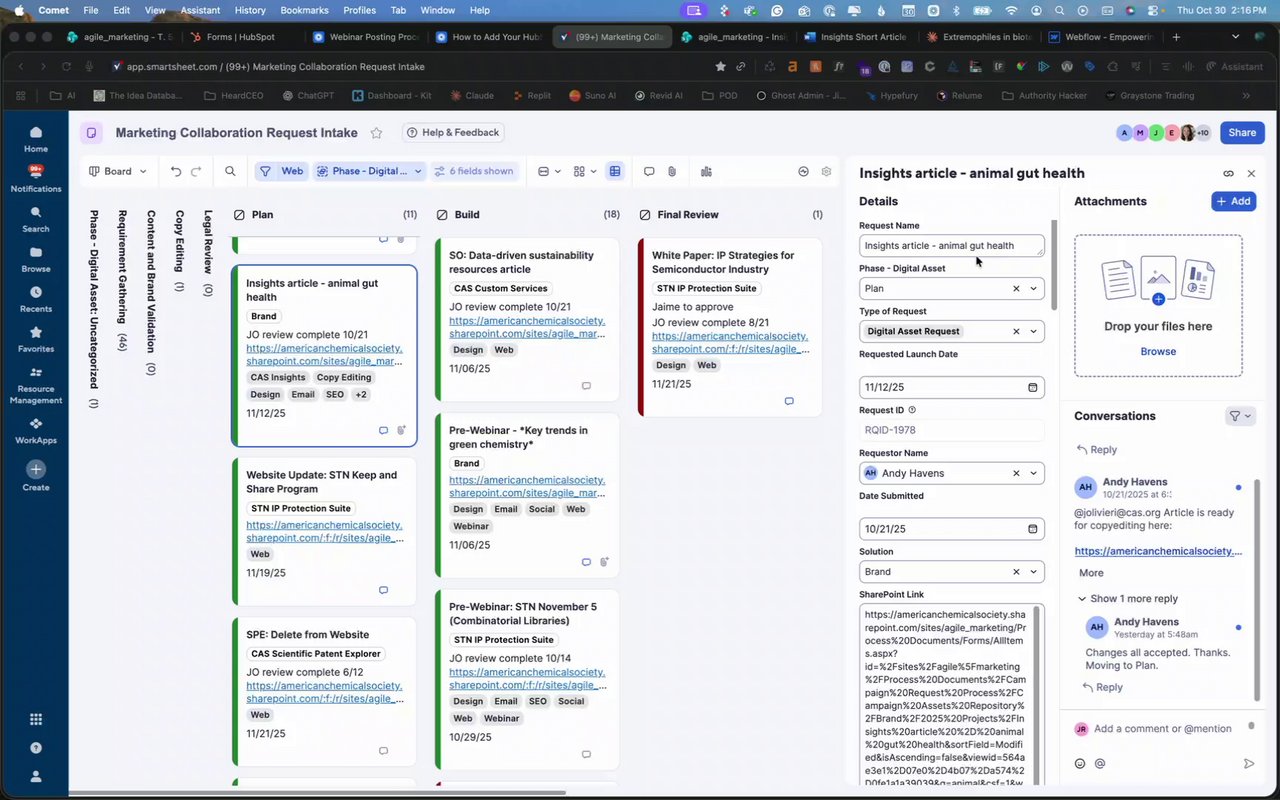Open the White Paper: IP Strategies card
The image size is (1280, 800).
point(730,327)
